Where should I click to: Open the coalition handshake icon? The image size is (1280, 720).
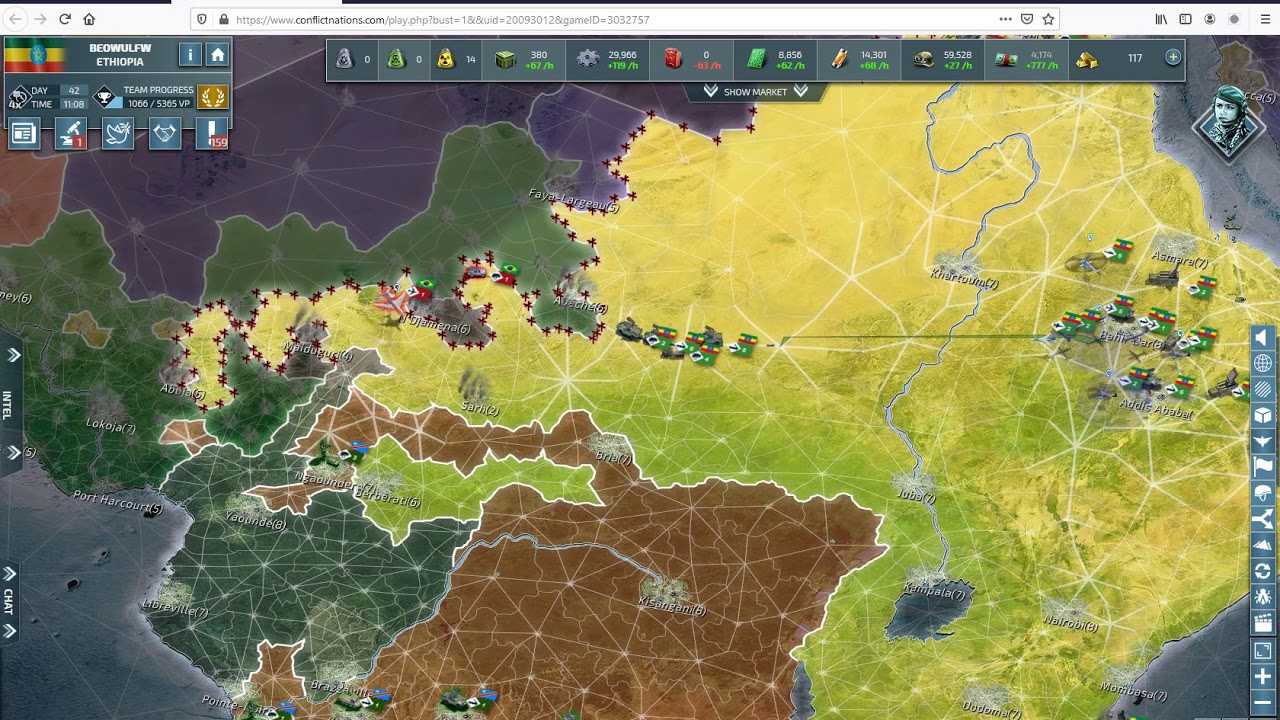(165, 133)
